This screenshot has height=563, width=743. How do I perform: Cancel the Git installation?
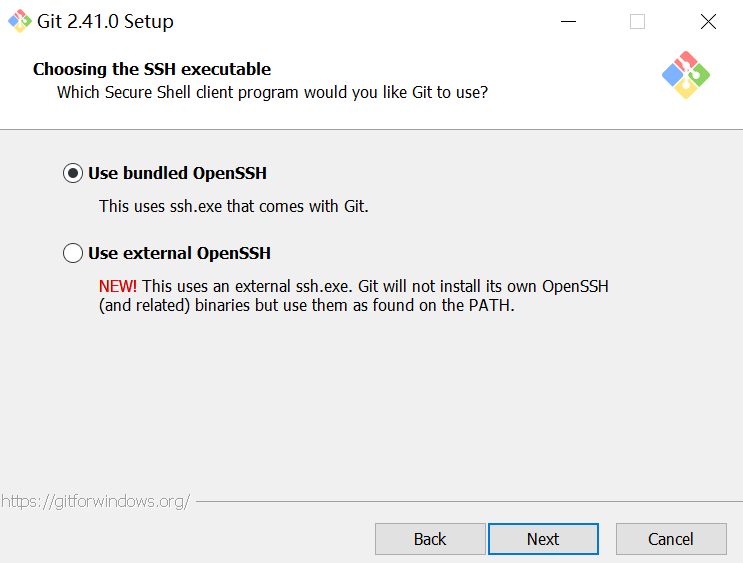671,539
